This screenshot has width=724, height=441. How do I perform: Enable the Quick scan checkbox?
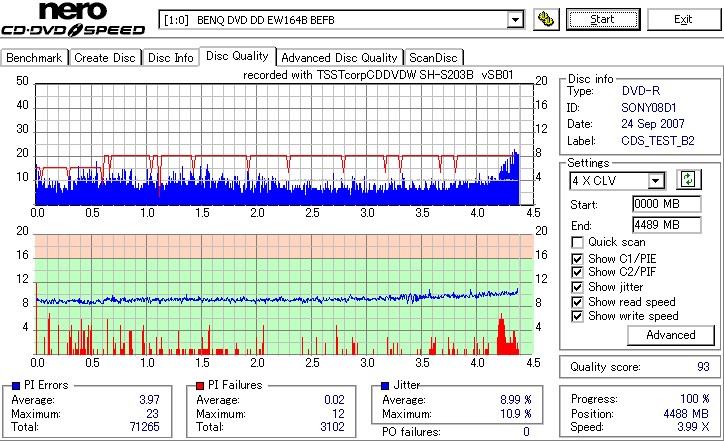point(577,242)
